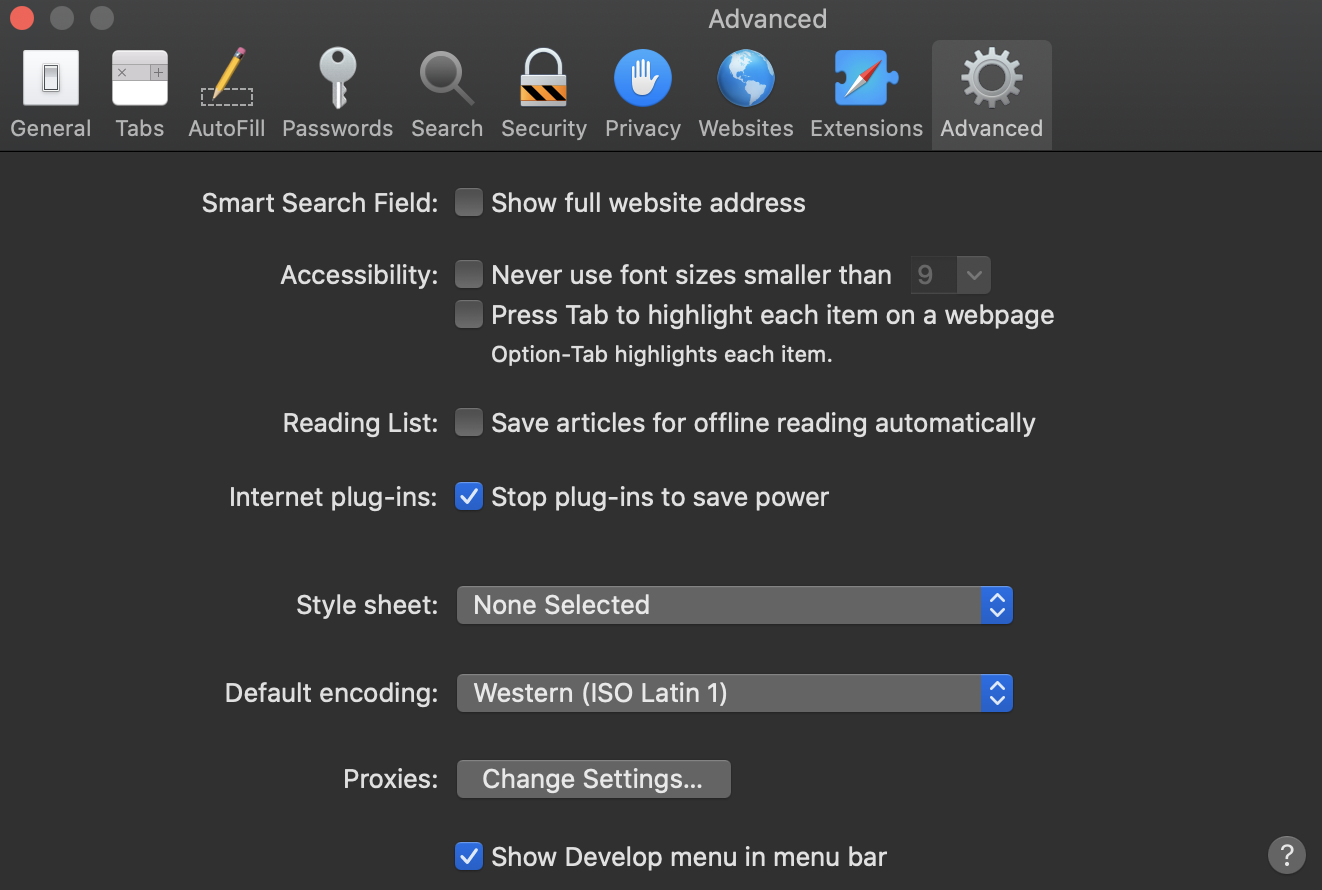This screenshot has height=890, width=1322.
Task: Click the Internet plug-ins label
Action: 333,497
